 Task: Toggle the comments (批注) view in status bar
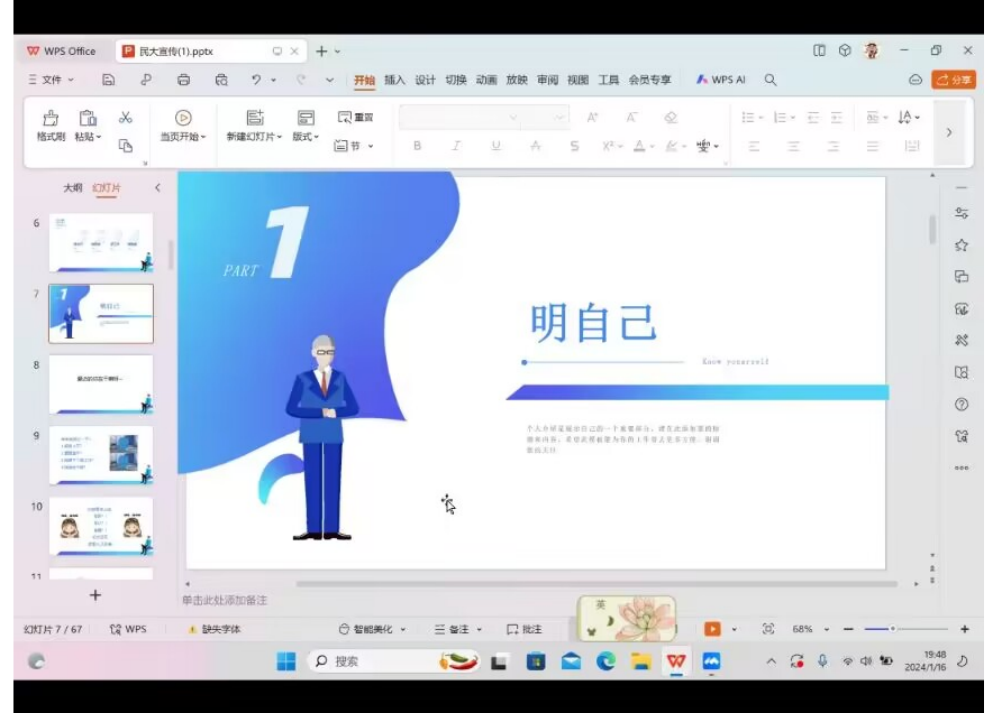click(x=524, y=629)
